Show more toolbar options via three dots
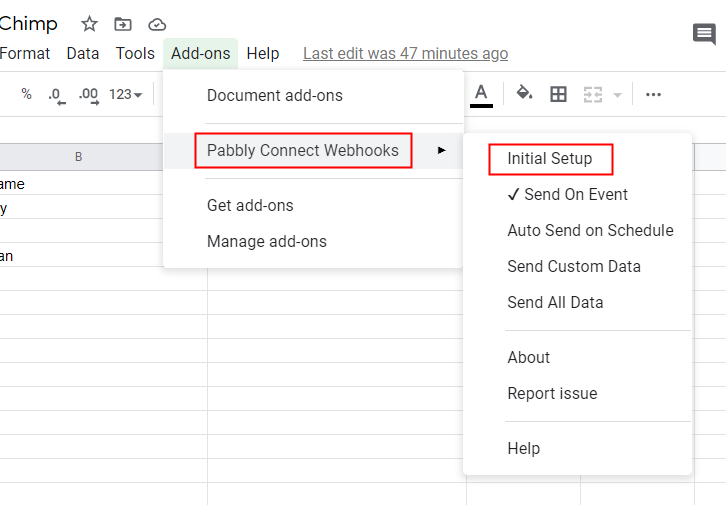Viewport: 726px width, 505px height. point(653,95)
